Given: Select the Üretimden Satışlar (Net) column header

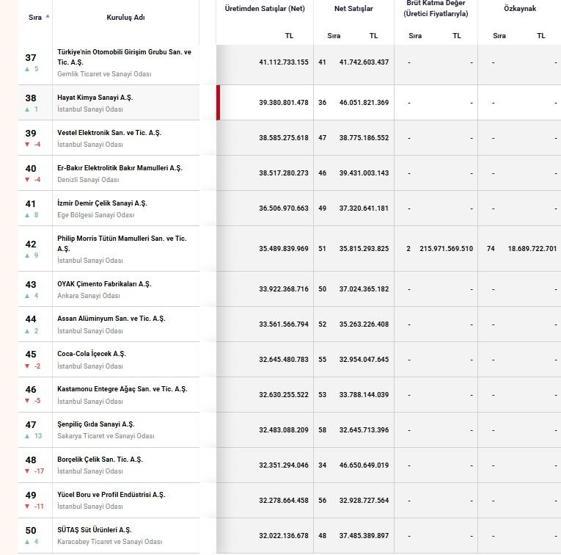Looking at the screenshot, I should tap(265, 9).
